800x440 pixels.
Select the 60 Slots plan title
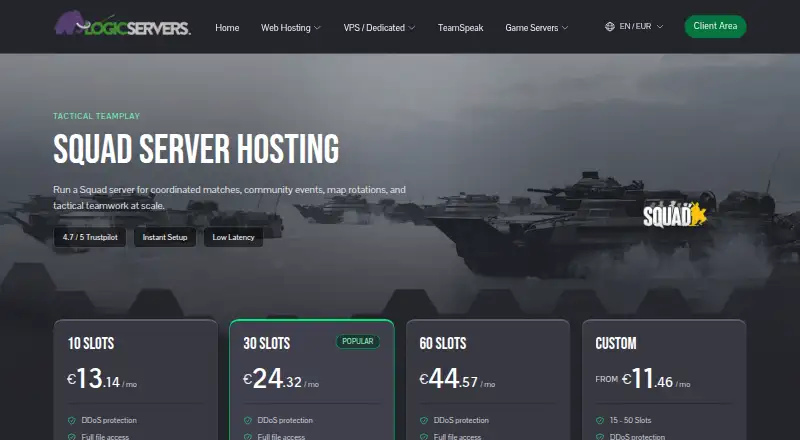(443, 344)
